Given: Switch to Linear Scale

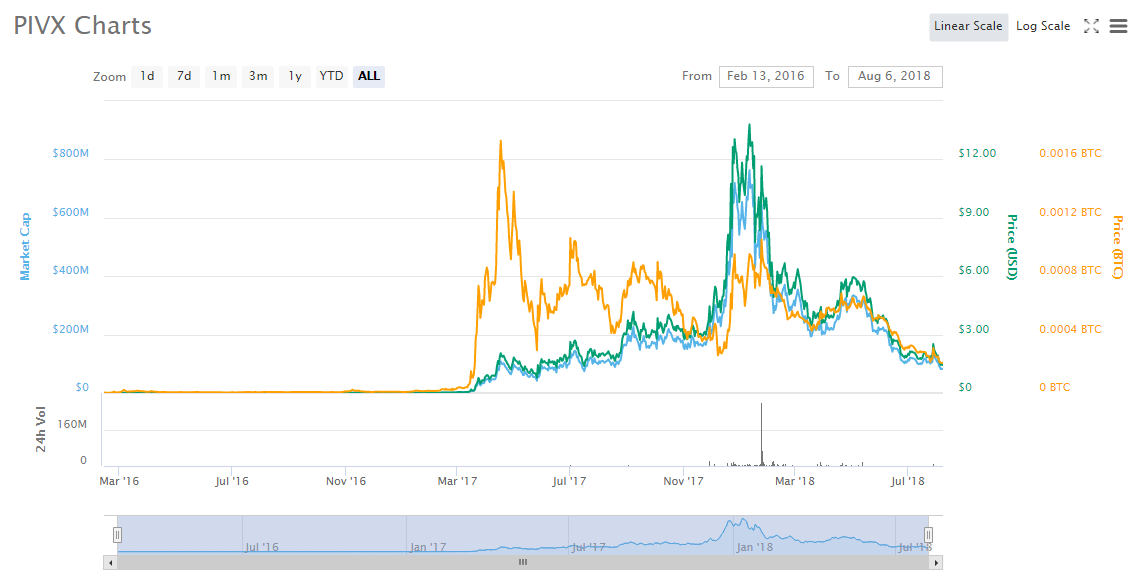Looking at the screenshot, I should pyautogui.click(x=968, y=26).
